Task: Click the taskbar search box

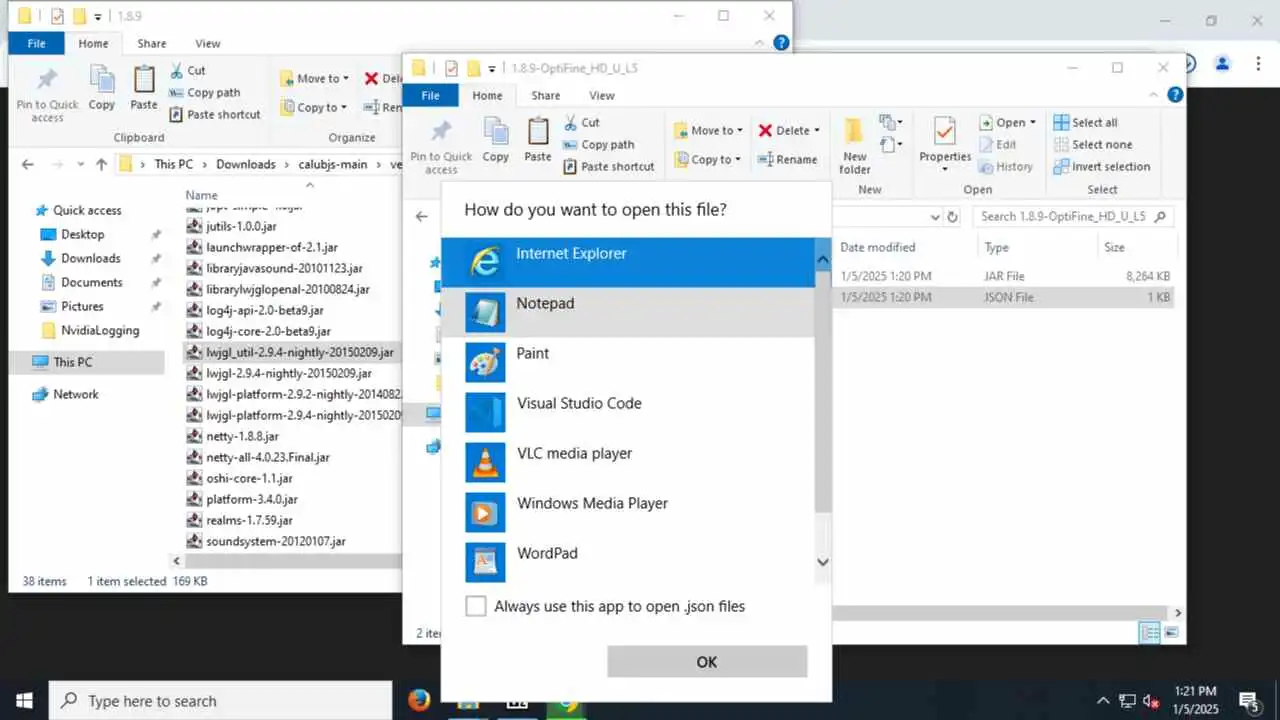Action: coord(220,701)
